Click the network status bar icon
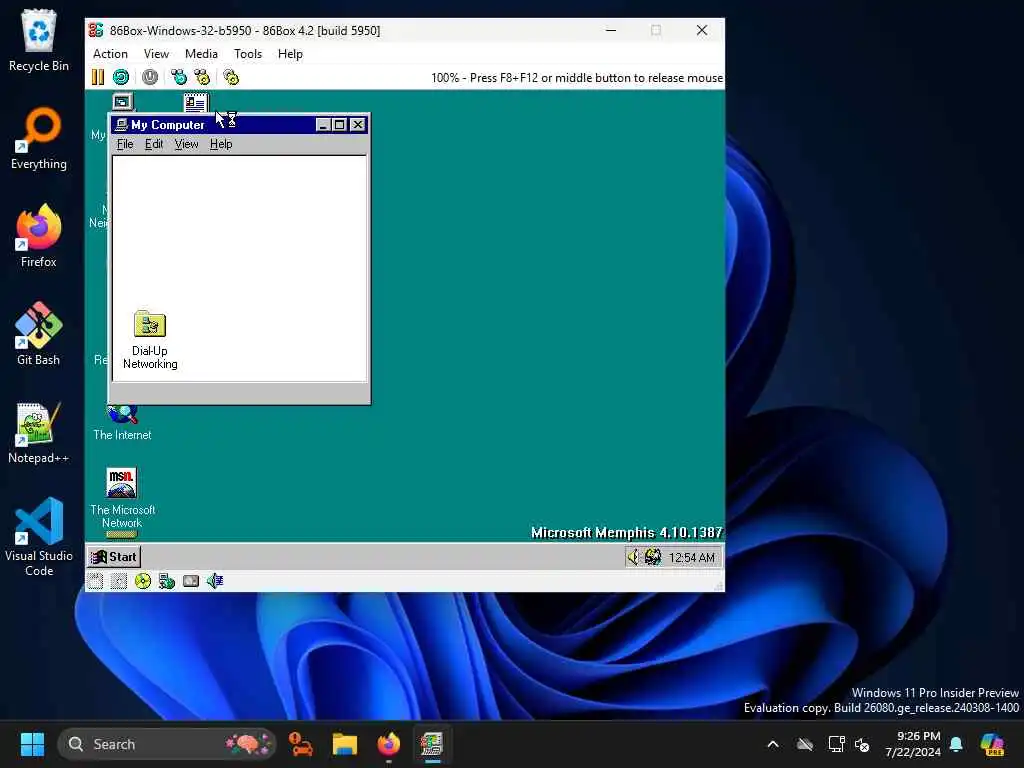Screen dimensions: 1024x768 pos(167,581)
